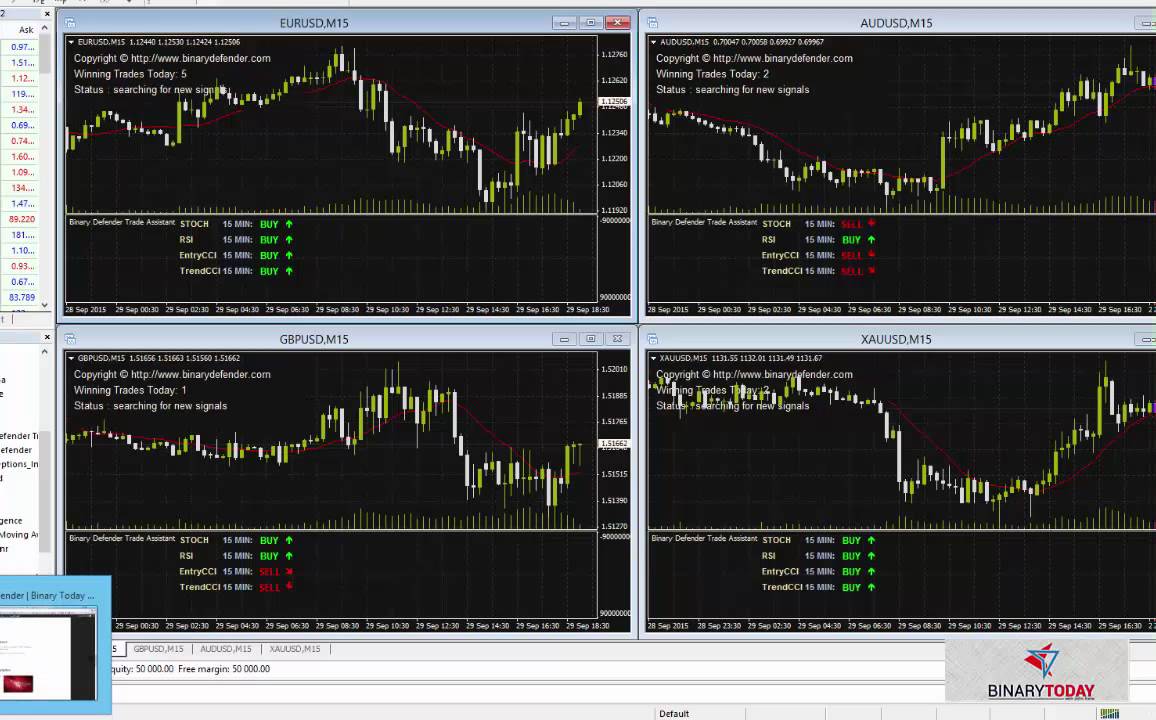Open the AUDUSD,M15 chart window system icon
The image size is (1156, 720).
click(652, 23)
